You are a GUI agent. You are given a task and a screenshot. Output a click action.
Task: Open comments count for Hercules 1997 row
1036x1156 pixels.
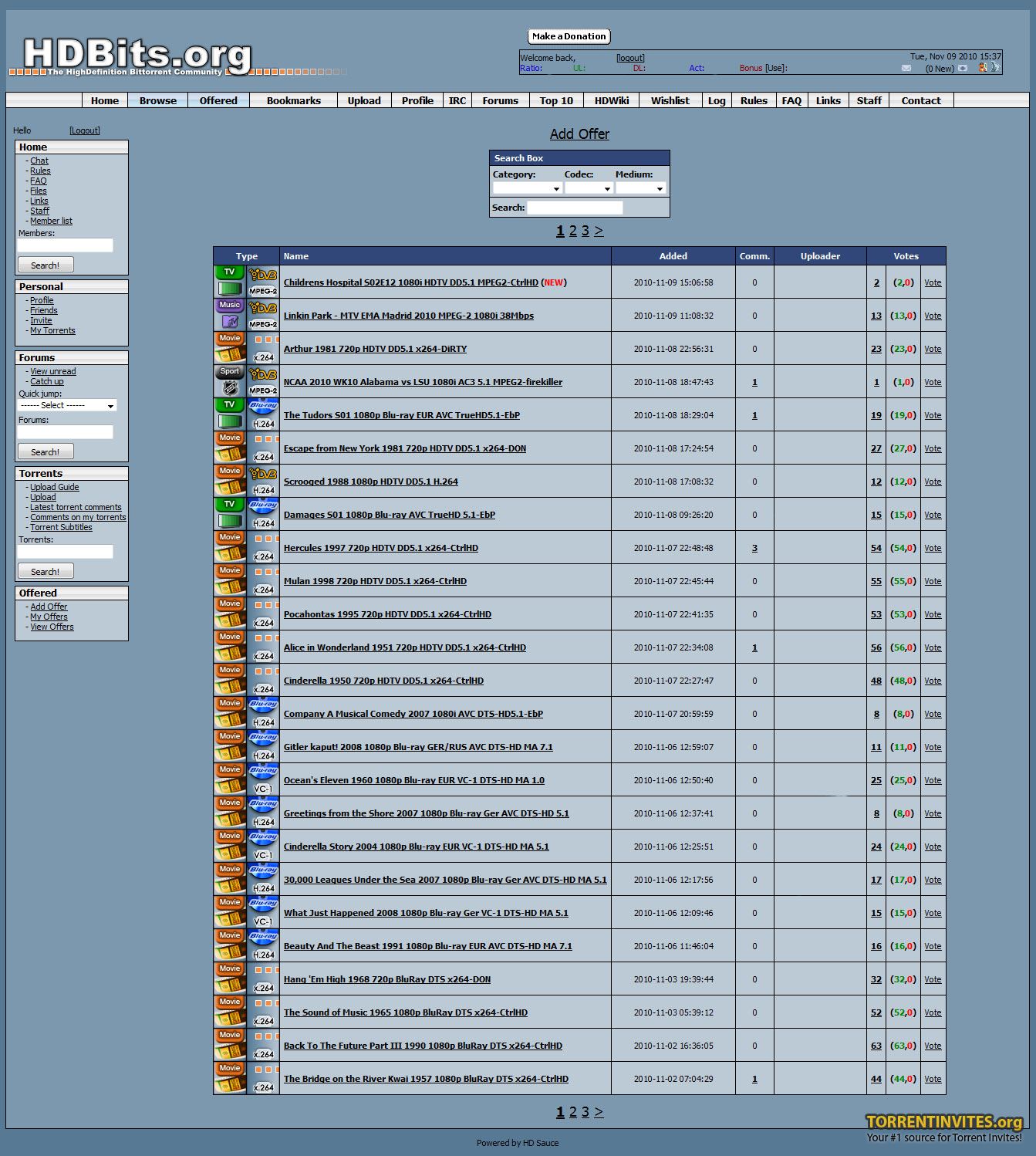(x=754, y=548)
